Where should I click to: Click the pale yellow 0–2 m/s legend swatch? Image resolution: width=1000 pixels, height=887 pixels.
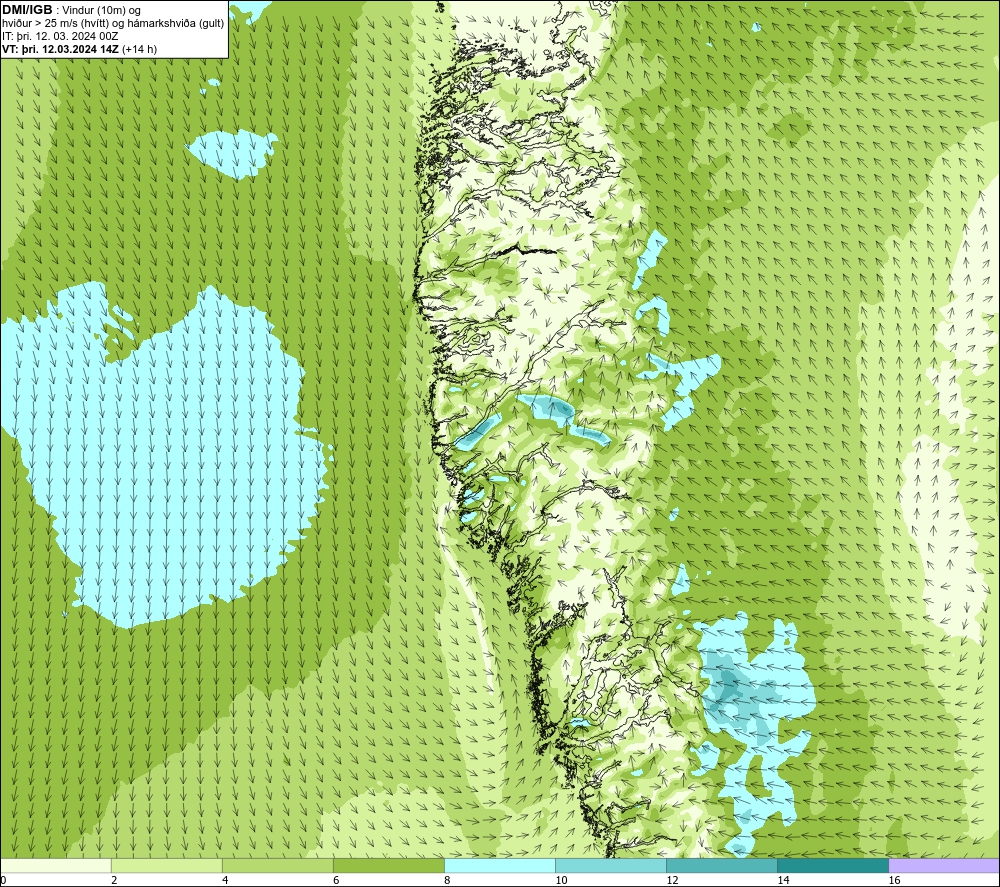tap(55, 865)
